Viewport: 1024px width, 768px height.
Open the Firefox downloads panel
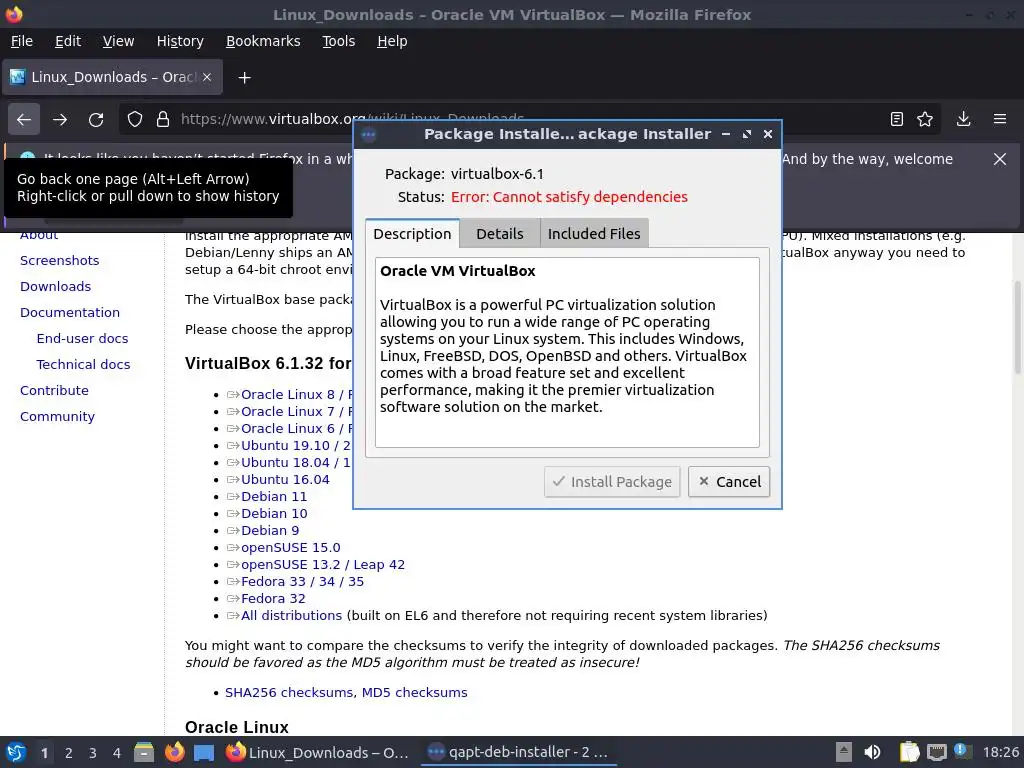pos(963,119)
